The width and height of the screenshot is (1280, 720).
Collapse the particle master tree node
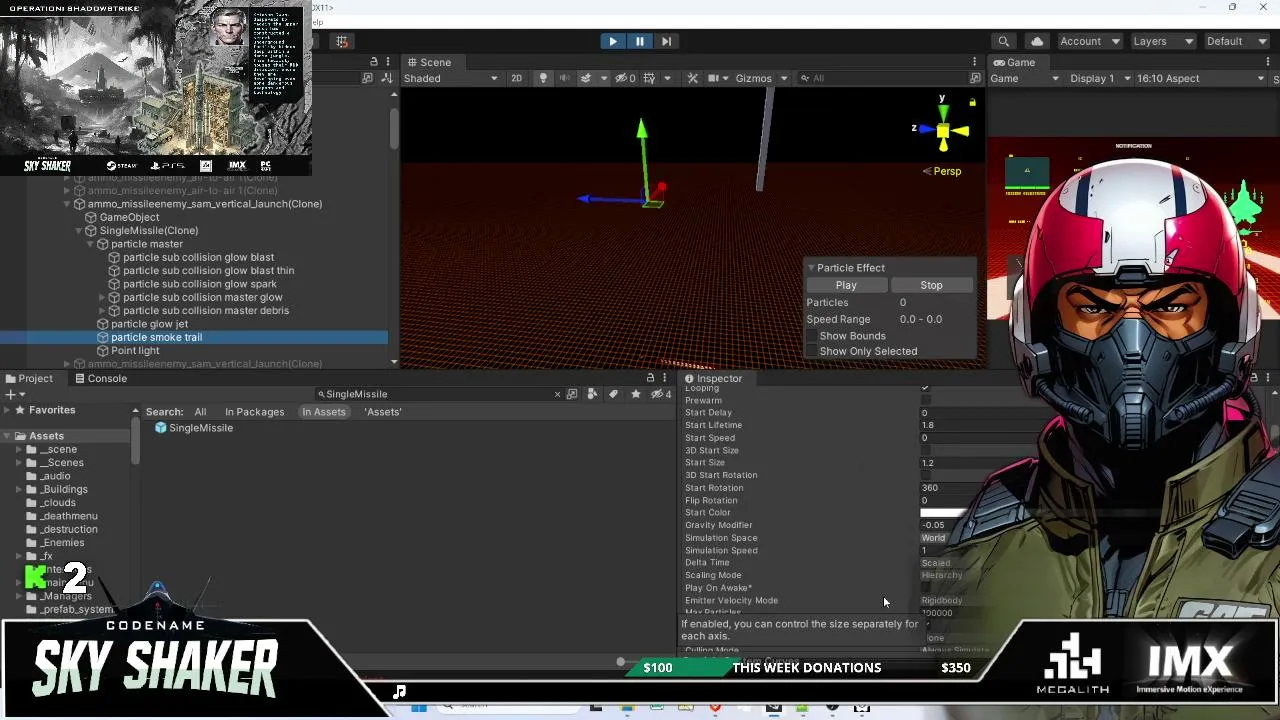click(x=90, y=244)
